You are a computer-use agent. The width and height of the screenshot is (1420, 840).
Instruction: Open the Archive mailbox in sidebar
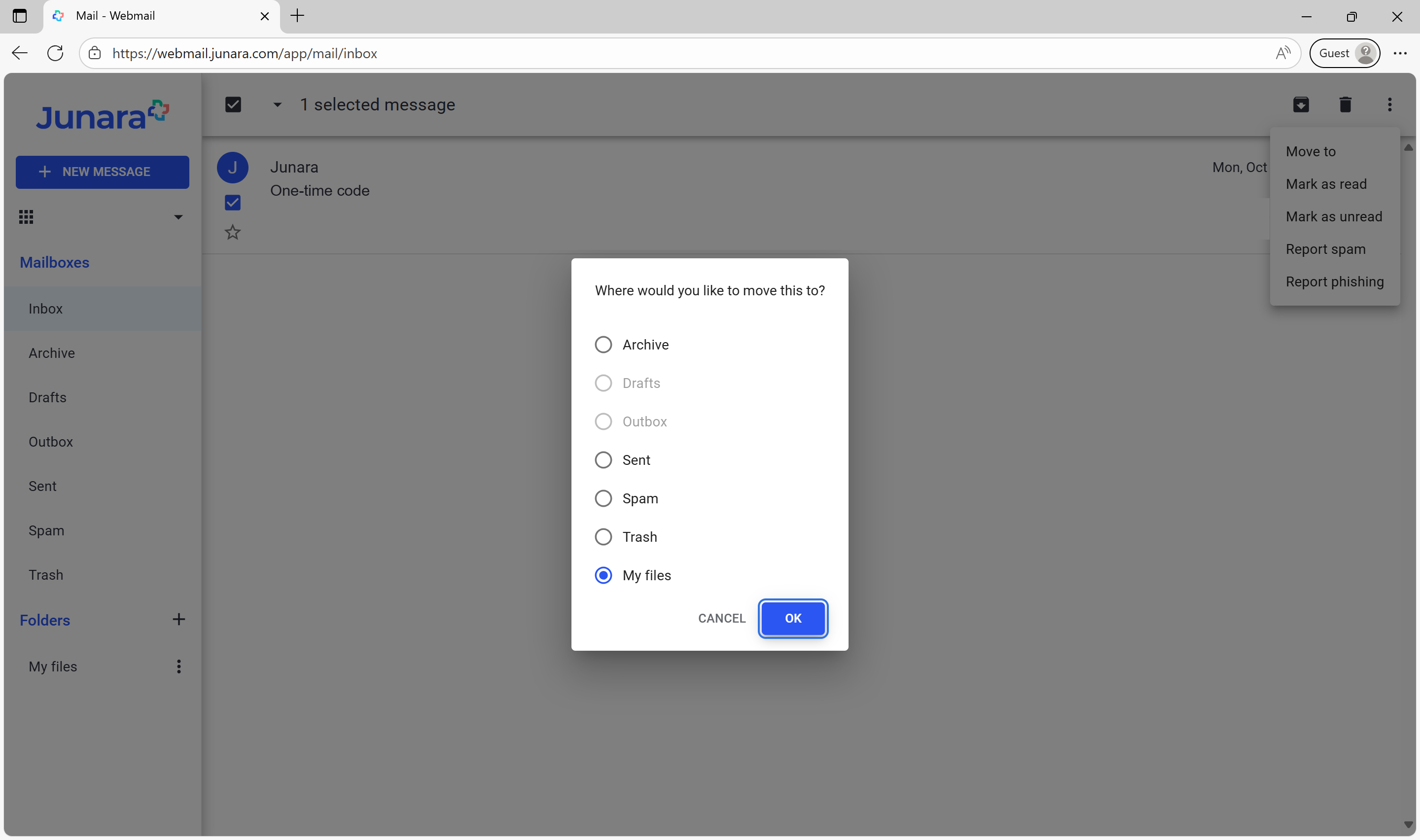pos(103,353)
